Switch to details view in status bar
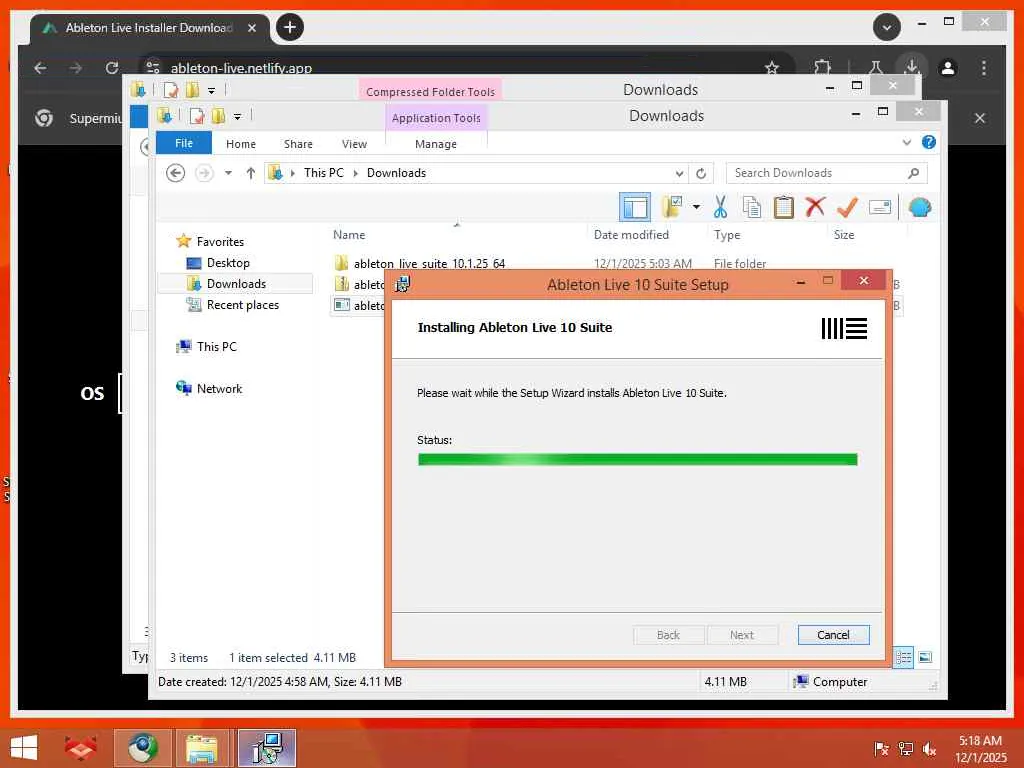This screenshot has height=768, width=1024. (903, 657)
